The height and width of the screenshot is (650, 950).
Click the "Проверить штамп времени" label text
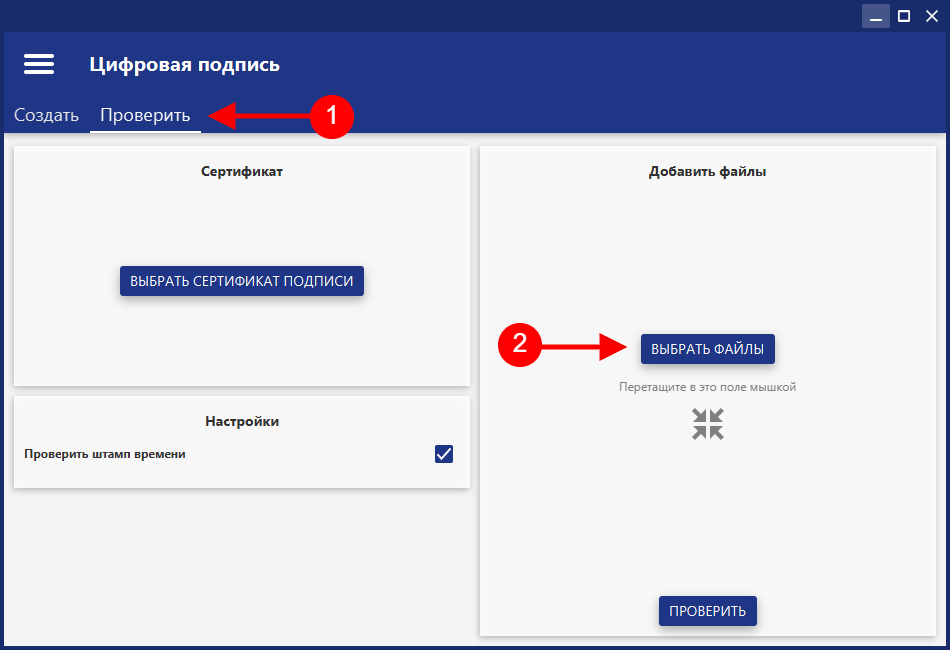point(105,454)
